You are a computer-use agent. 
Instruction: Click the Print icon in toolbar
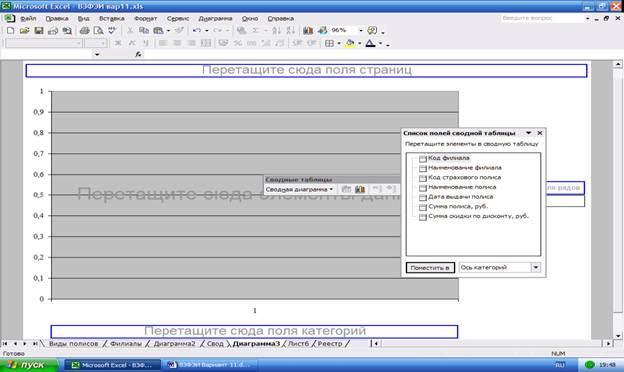pos(84,30)
